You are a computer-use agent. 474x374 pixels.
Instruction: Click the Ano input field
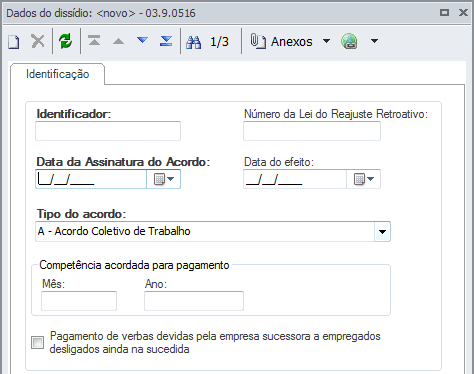click(194, 301)
